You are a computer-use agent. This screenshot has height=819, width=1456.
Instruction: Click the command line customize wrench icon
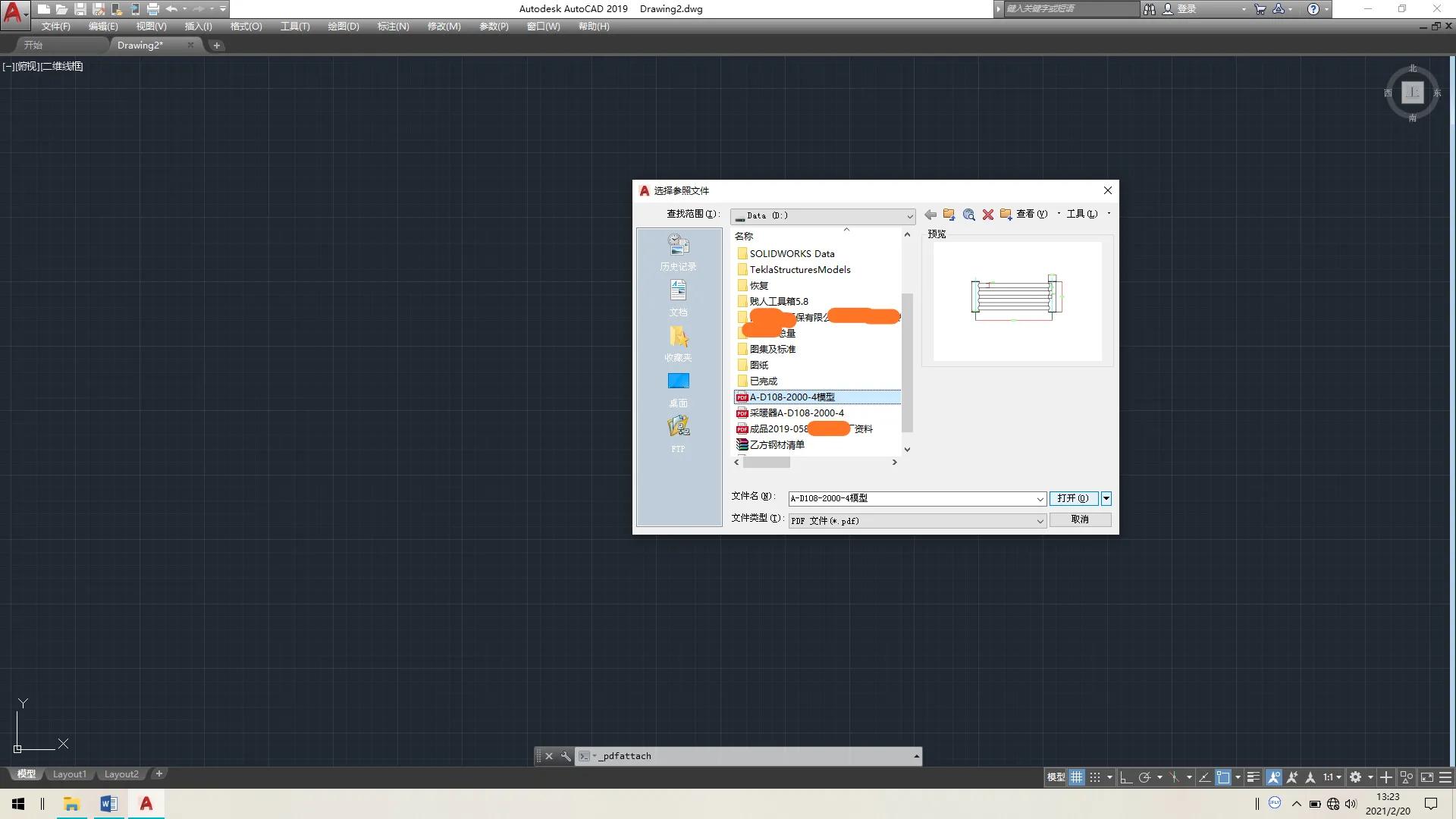[566, 756]
